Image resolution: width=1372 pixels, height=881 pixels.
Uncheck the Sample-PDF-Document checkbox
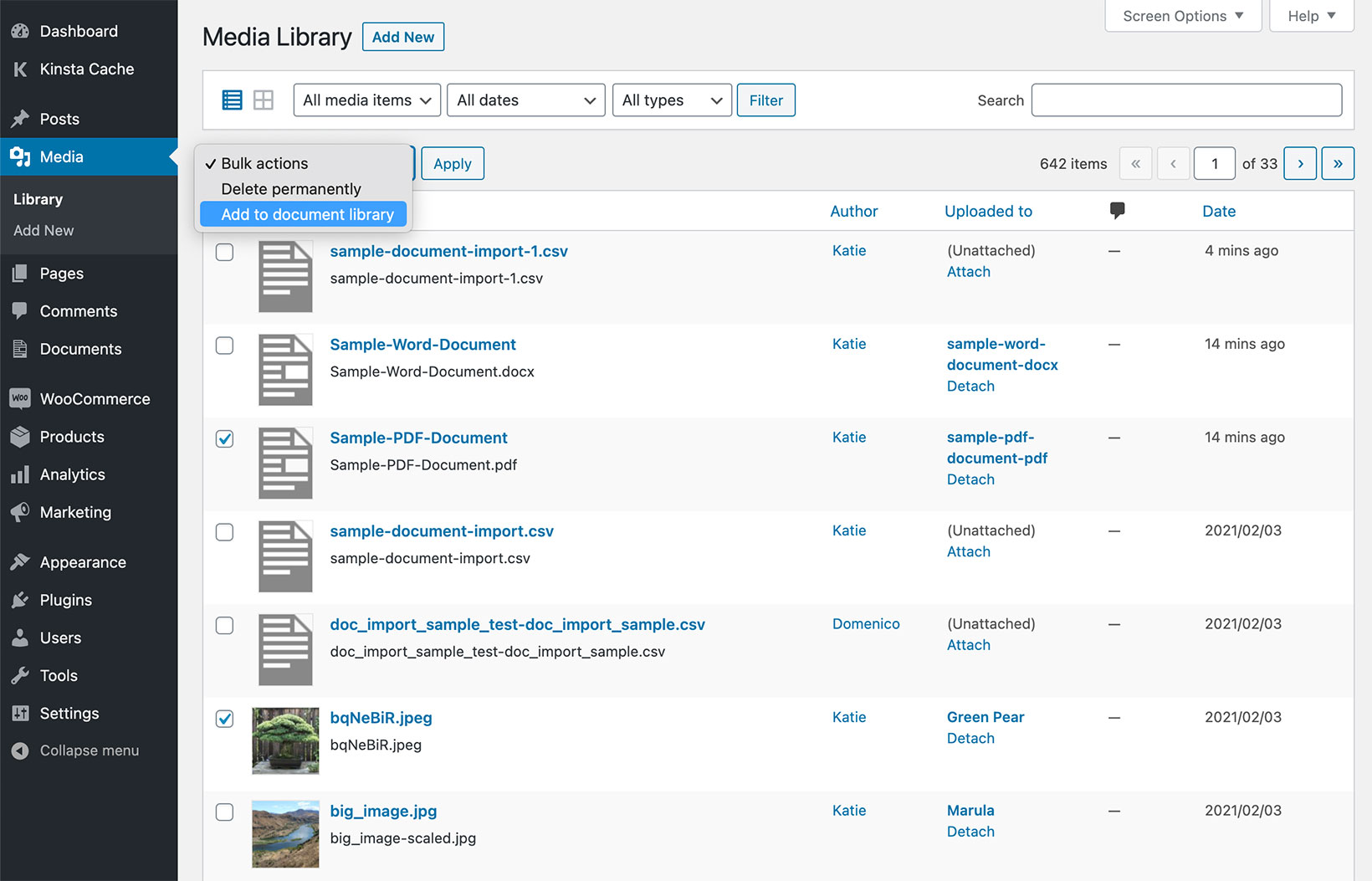tap(224, 438)
